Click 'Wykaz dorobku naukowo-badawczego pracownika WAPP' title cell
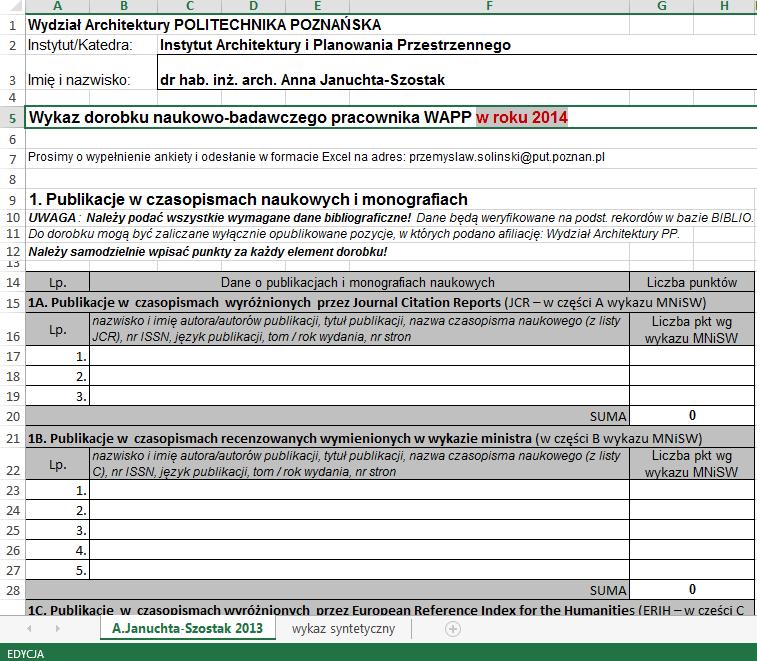757x661 pixels. 250,117
